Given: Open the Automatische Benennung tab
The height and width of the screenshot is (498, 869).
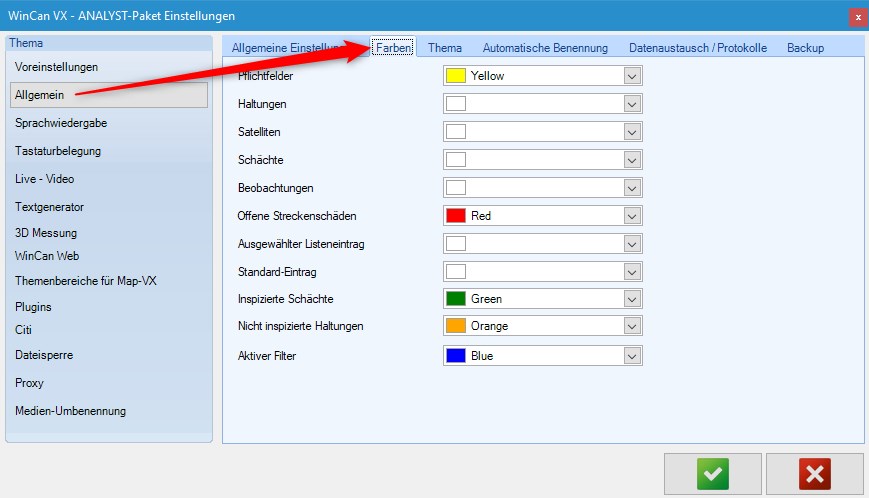Looking at the screenshot, I should [x=545, y=48].
